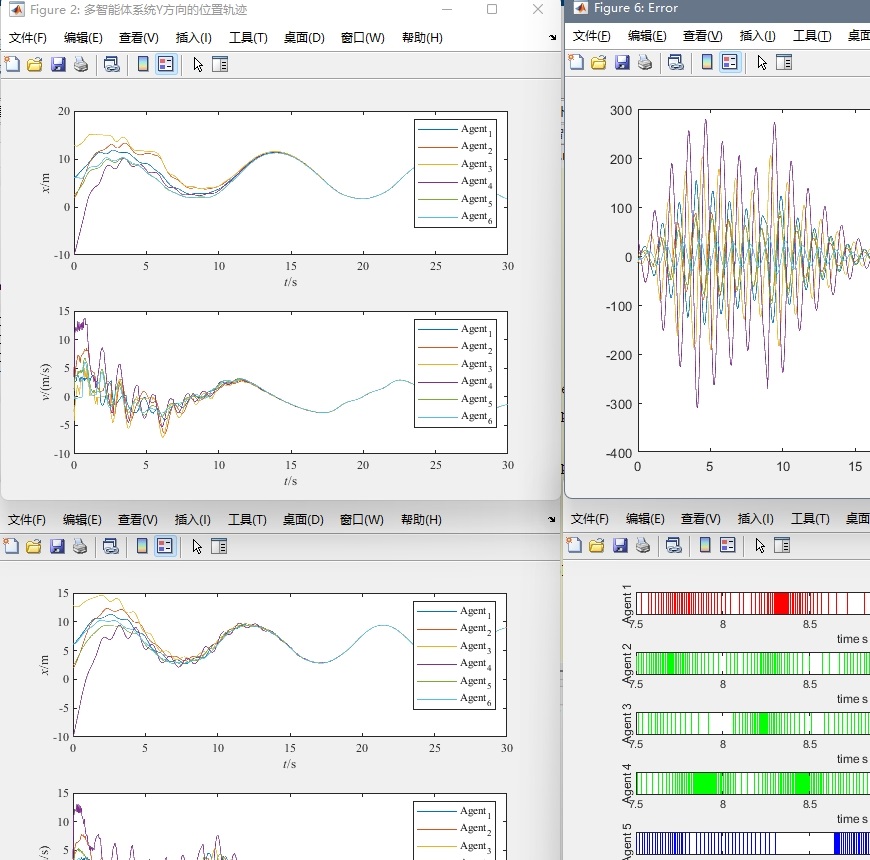Open 插入(I) menu in Figure 2 window
The image size is (870, 860).
[194, 38]
